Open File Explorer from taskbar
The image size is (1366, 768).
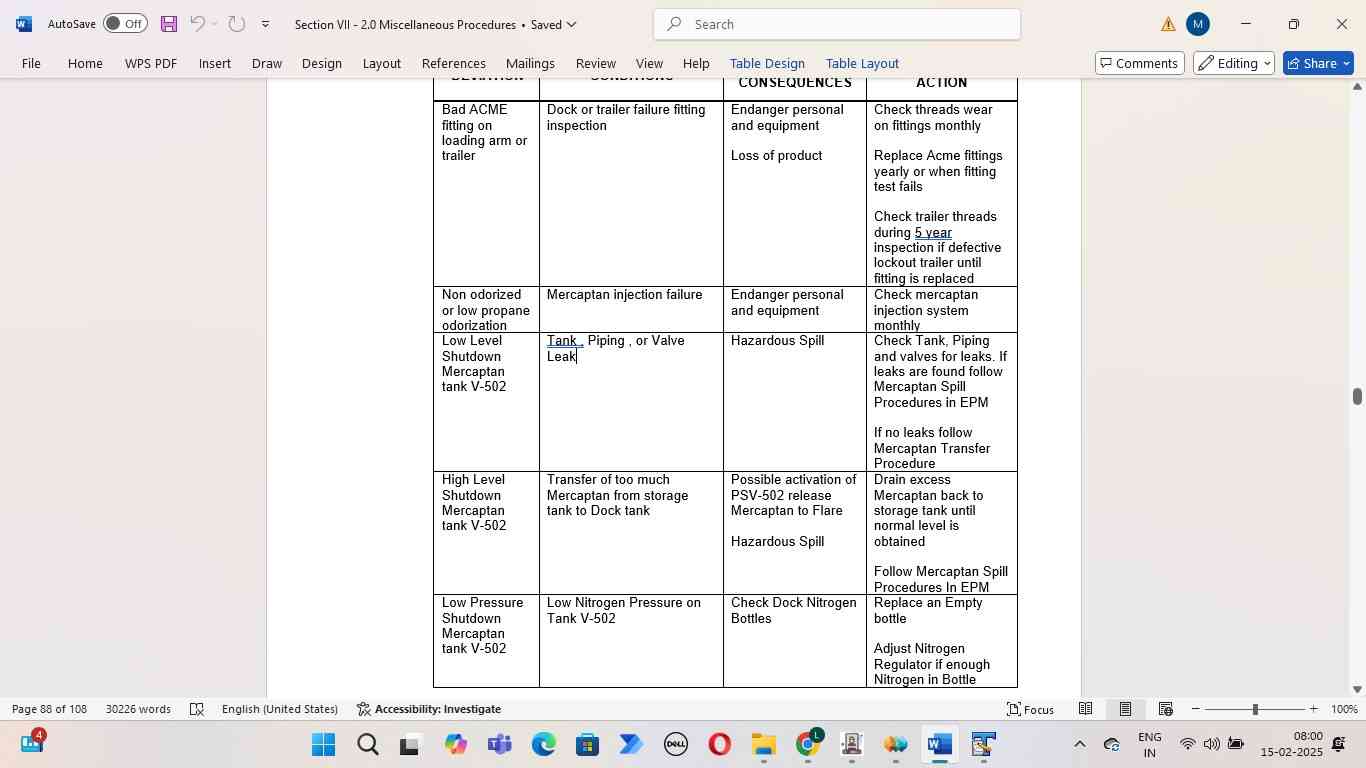pos(763,745)
